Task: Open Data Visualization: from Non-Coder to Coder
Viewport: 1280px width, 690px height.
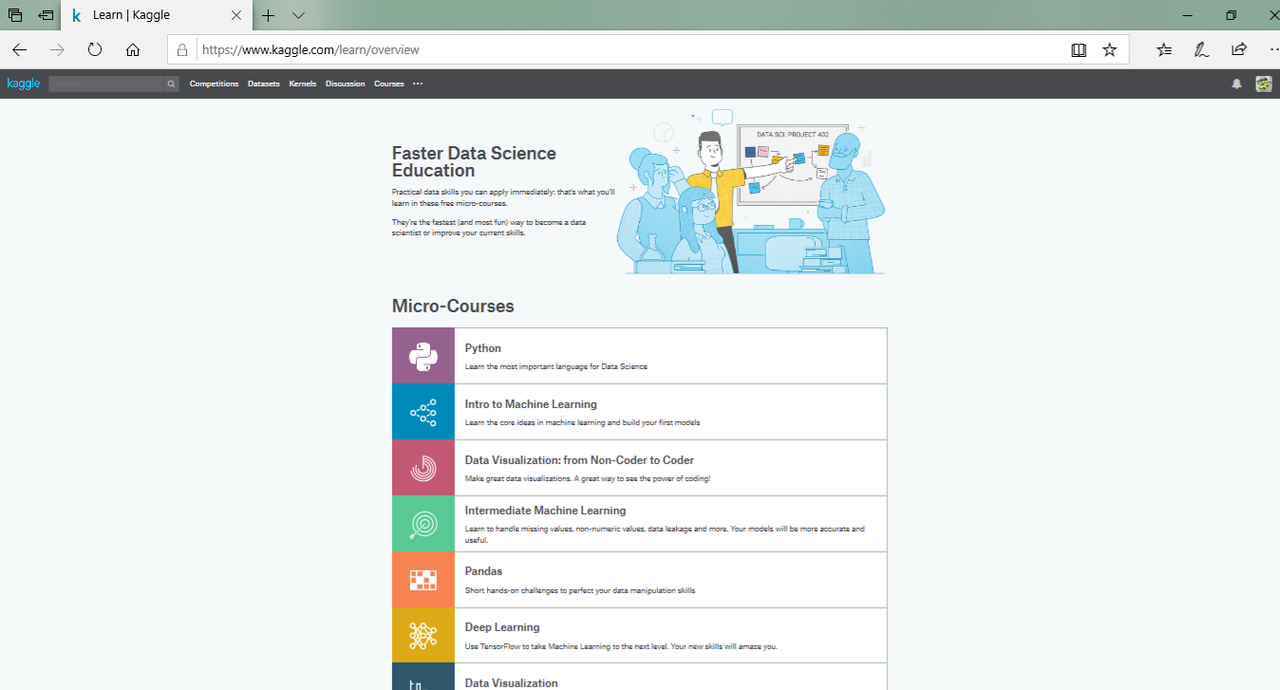Action: pos(579,460)
